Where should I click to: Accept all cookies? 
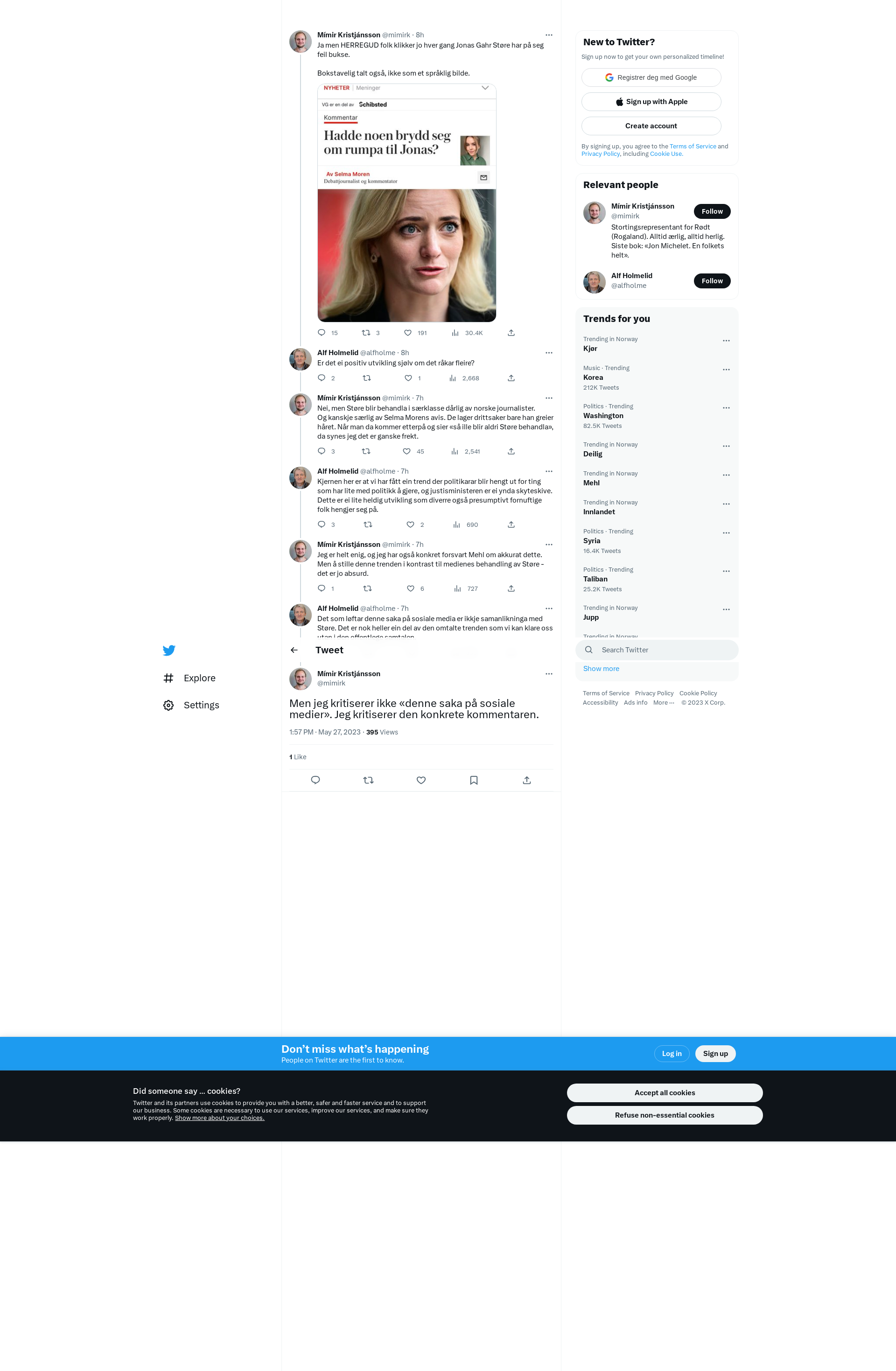(665, 1093)
